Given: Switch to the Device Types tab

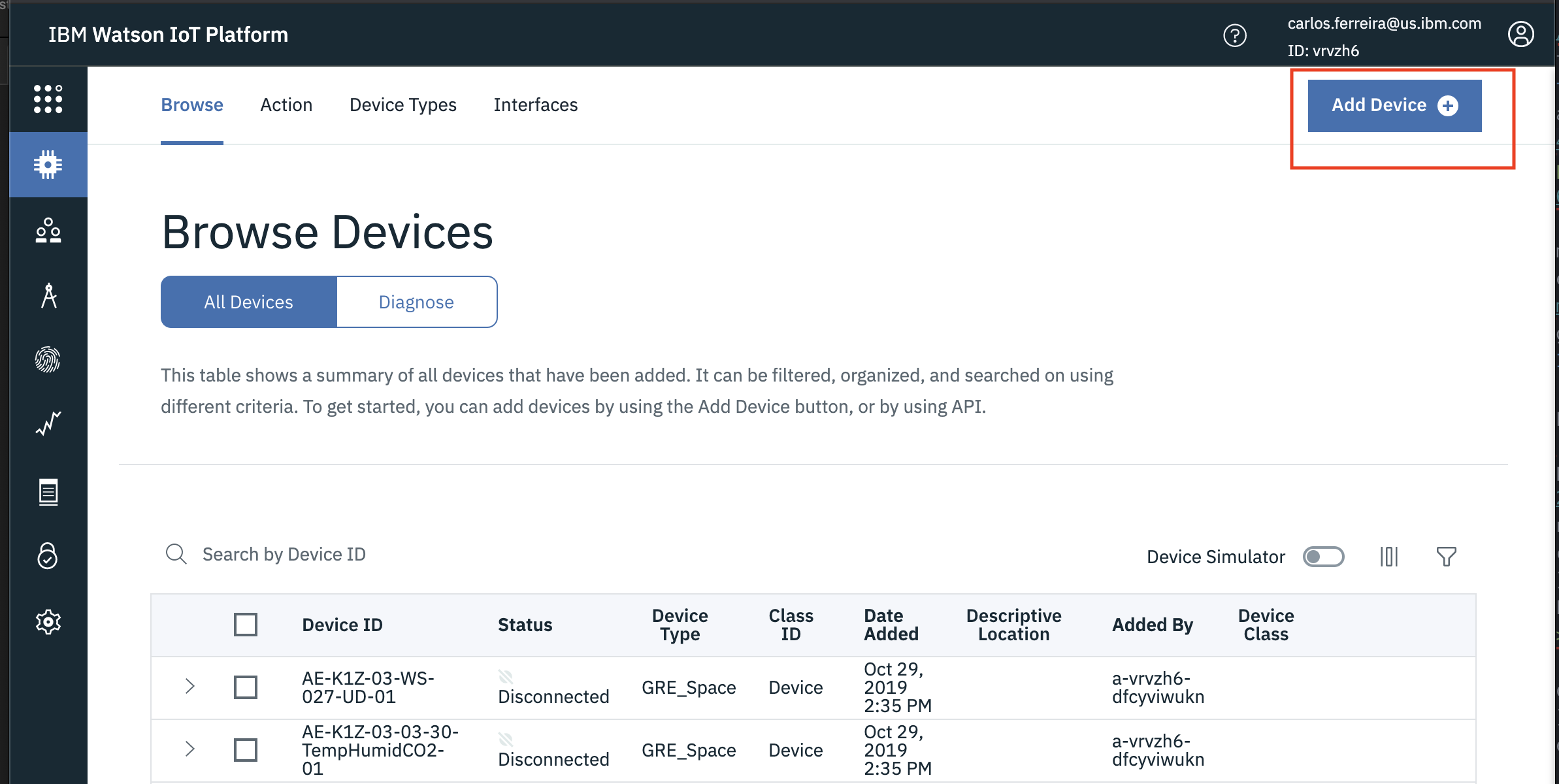Looking at the screenshot, I should pyautogui.click(x=403, y=105).
